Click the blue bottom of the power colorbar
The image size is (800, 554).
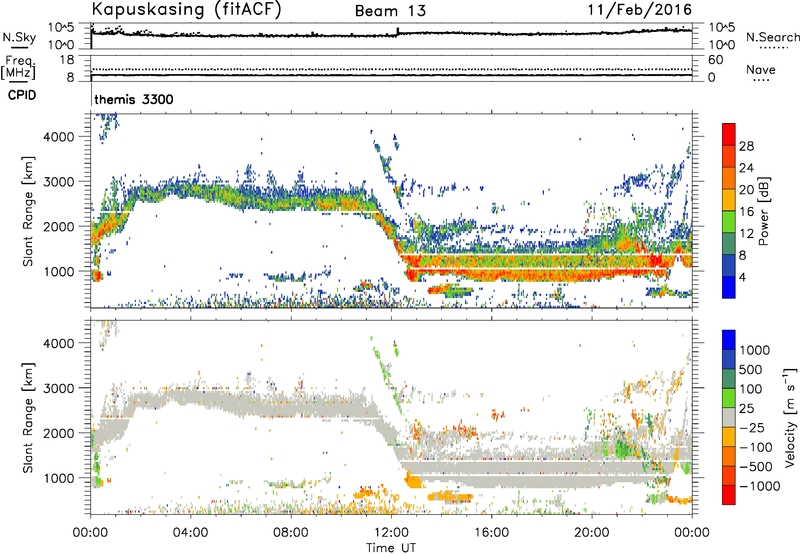[729, 287]
